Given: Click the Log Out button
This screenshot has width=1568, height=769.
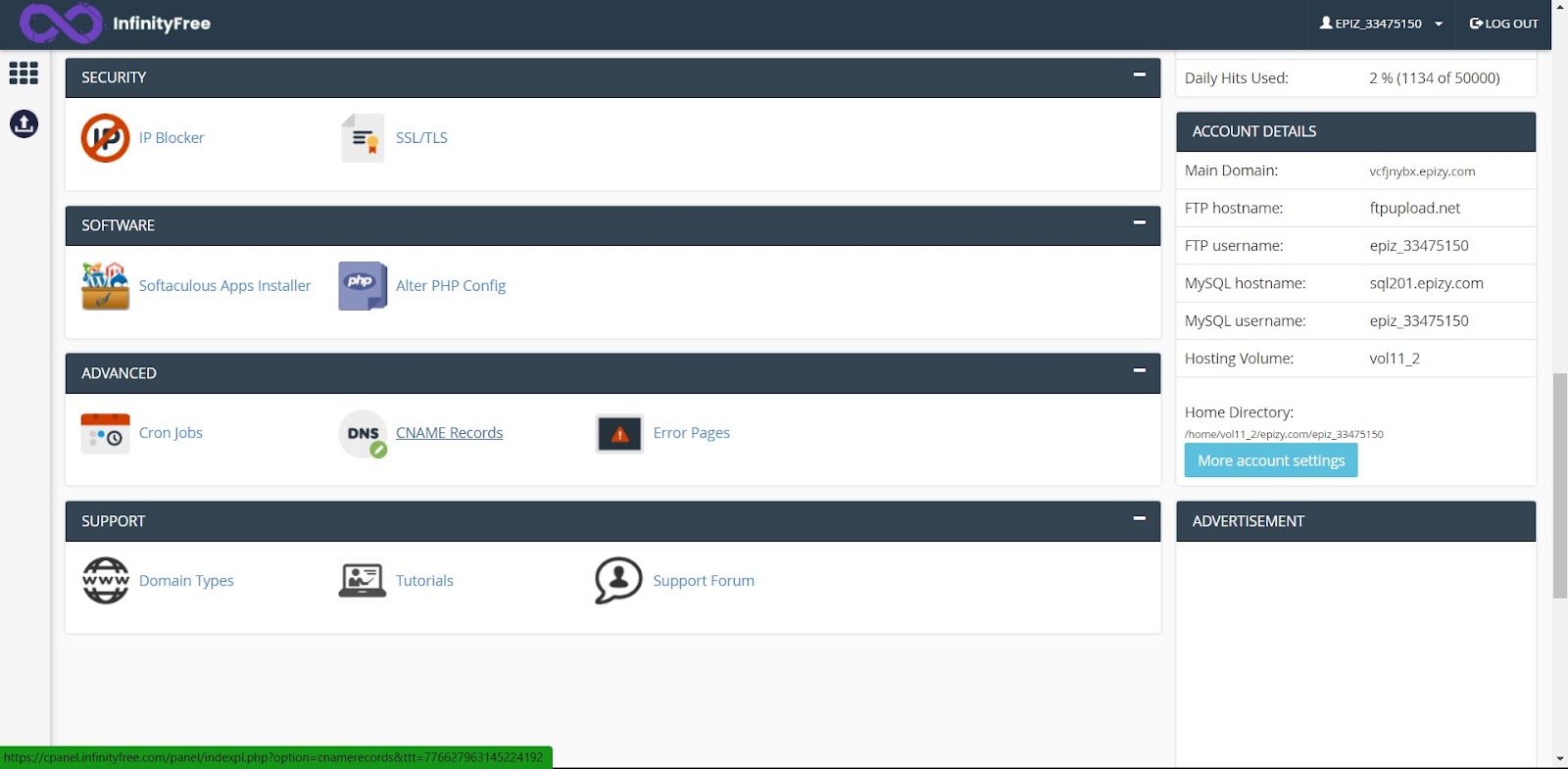Looking at the screenshot, I should point(1503,24).
